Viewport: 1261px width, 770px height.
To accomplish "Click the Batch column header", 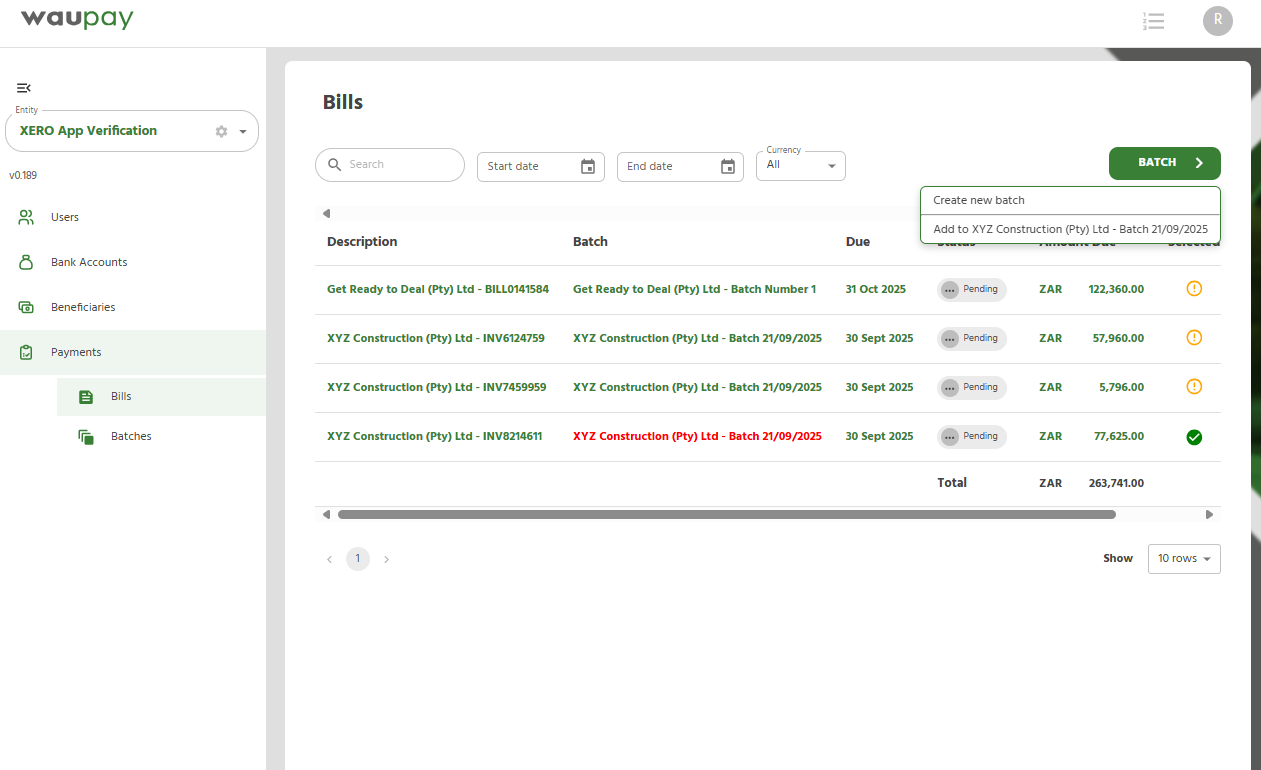I will pos(590,241).
